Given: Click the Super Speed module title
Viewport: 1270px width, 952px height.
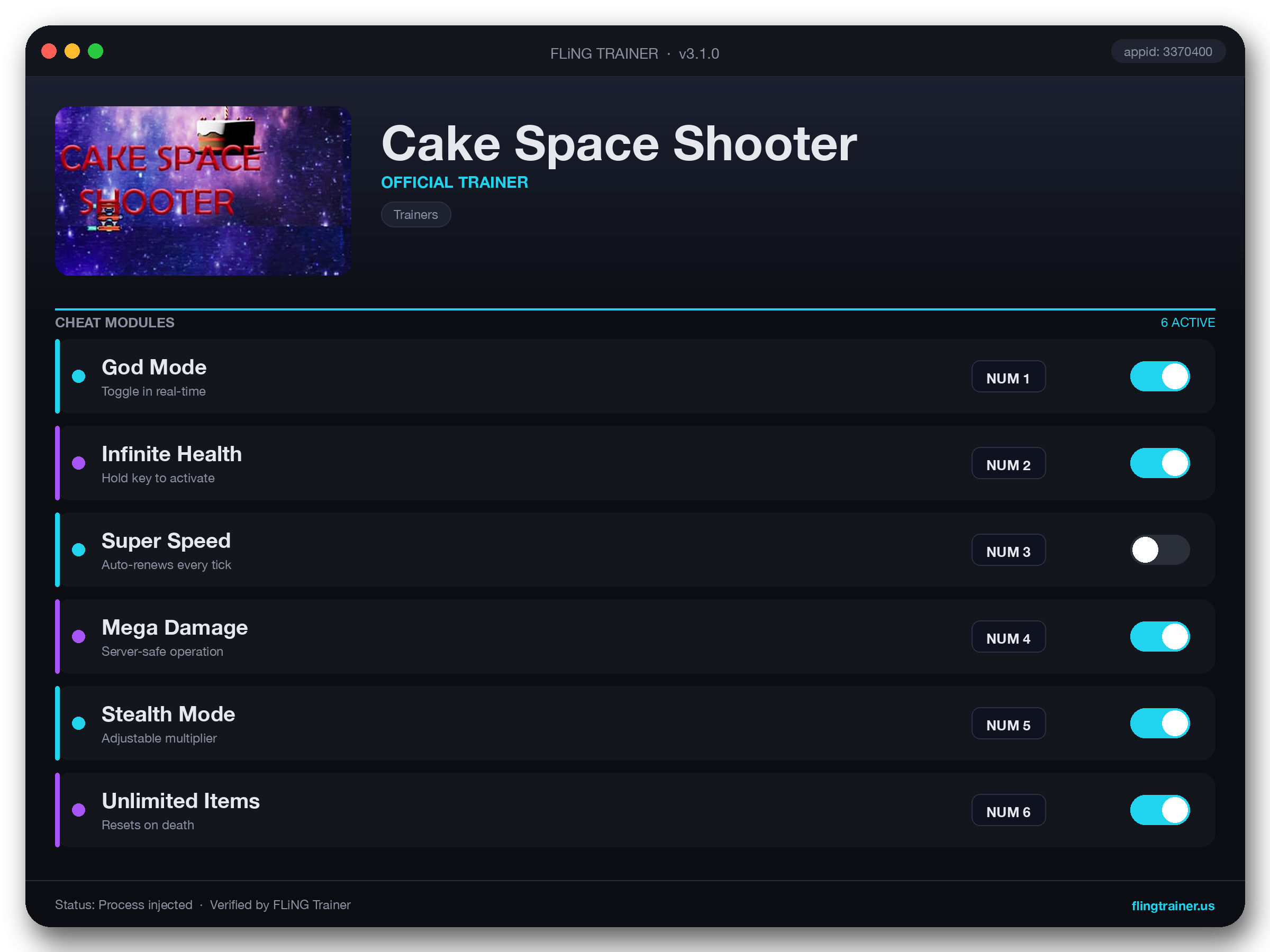Looking at the screenshot, I should [166, 541].
